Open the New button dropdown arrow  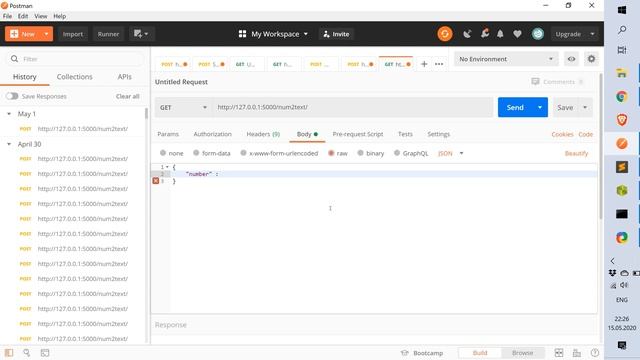pos(47,34)
